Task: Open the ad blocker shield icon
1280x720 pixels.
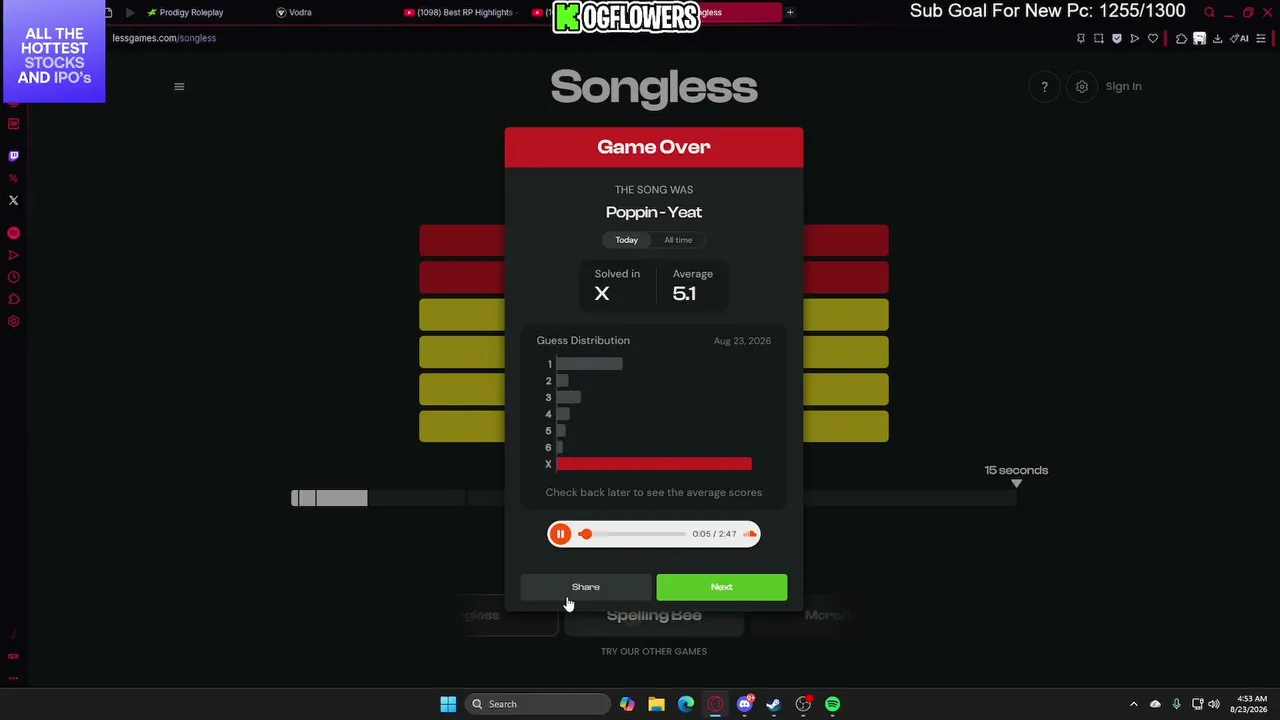Action: coord(1116,38)
